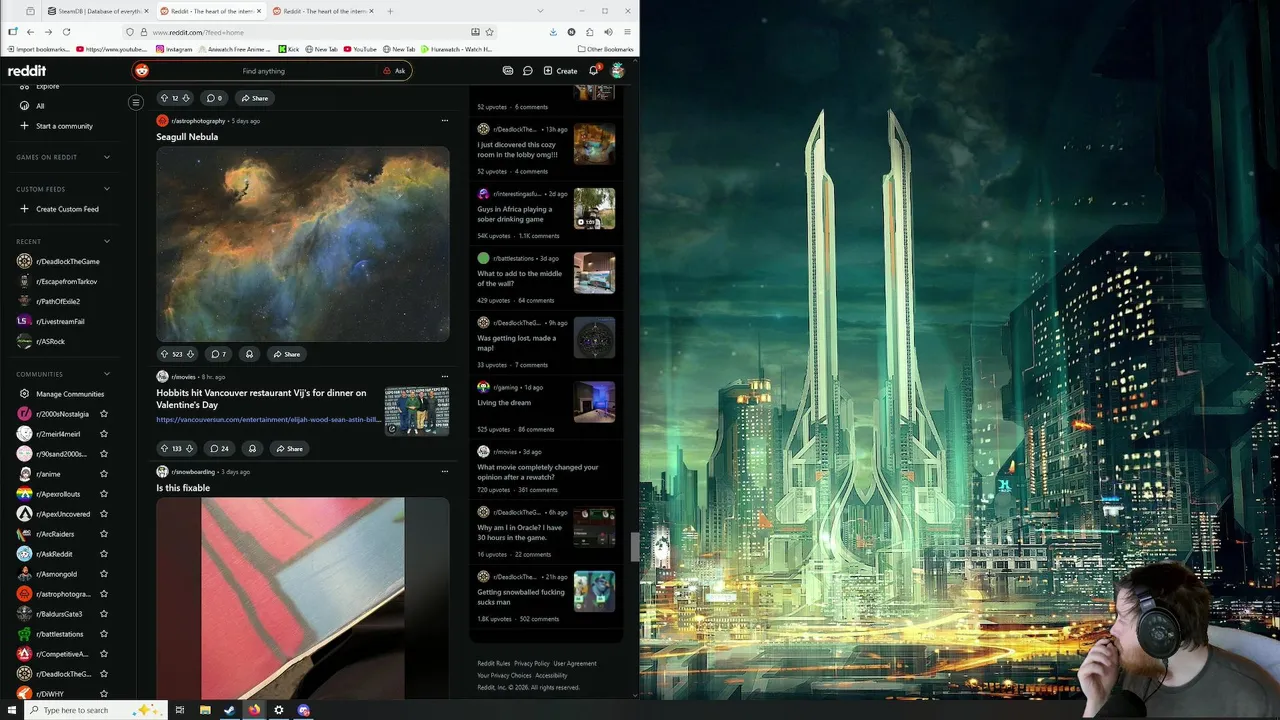This screenshot has width=1280, height=720.
Task: Downvote the Hobbits hit Vancouver post
Action: click(190, 448)
